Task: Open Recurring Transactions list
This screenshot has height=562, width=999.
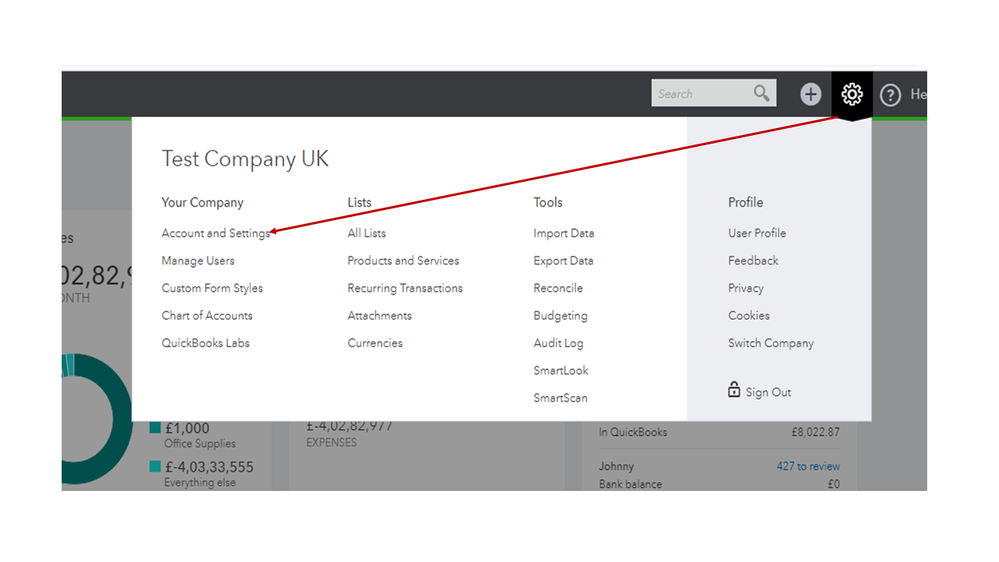Action: (x=405, y=288)
